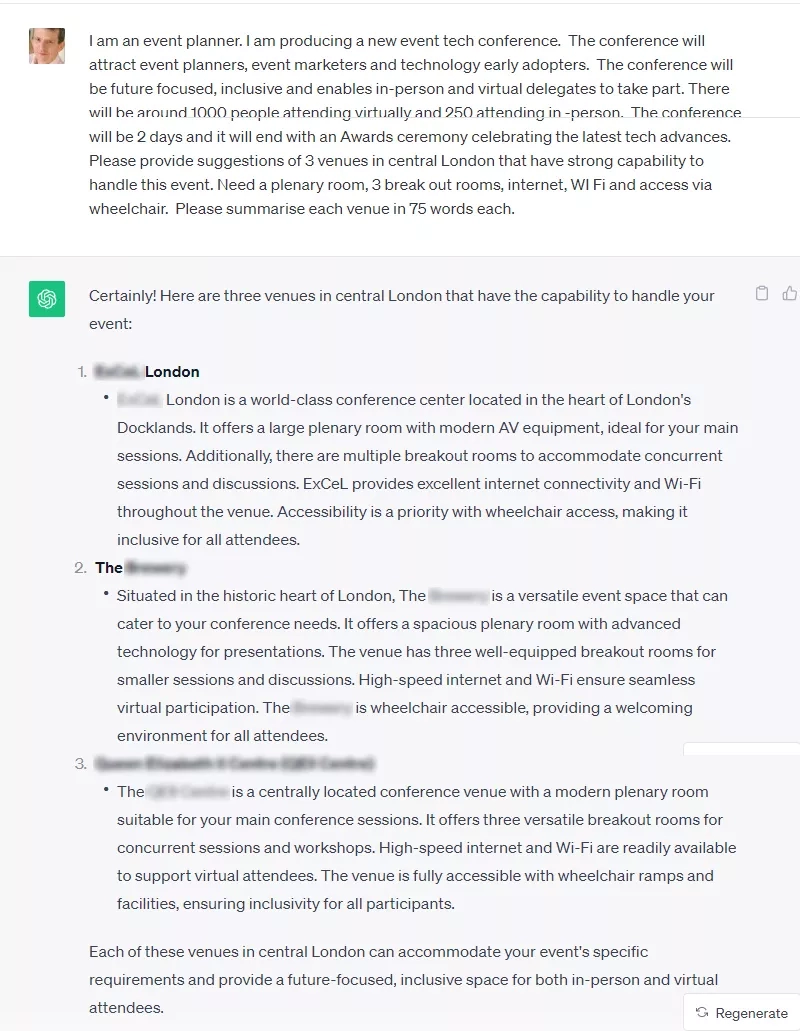This screenshot has width=800, height=1031.
Task: Click the list number 1 marker
Action: [82, 372]
